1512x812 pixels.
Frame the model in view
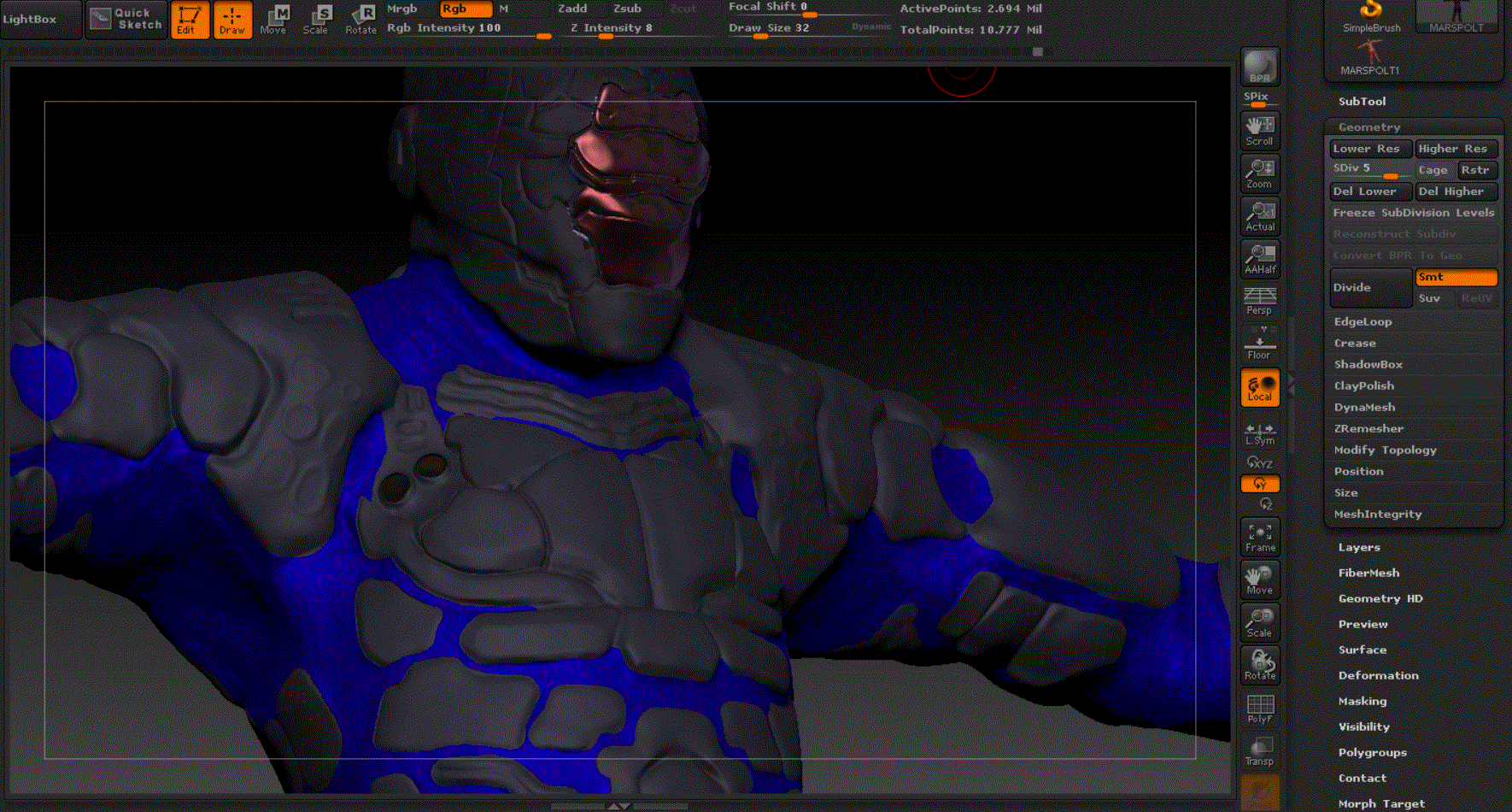(x=1259, y=537)
